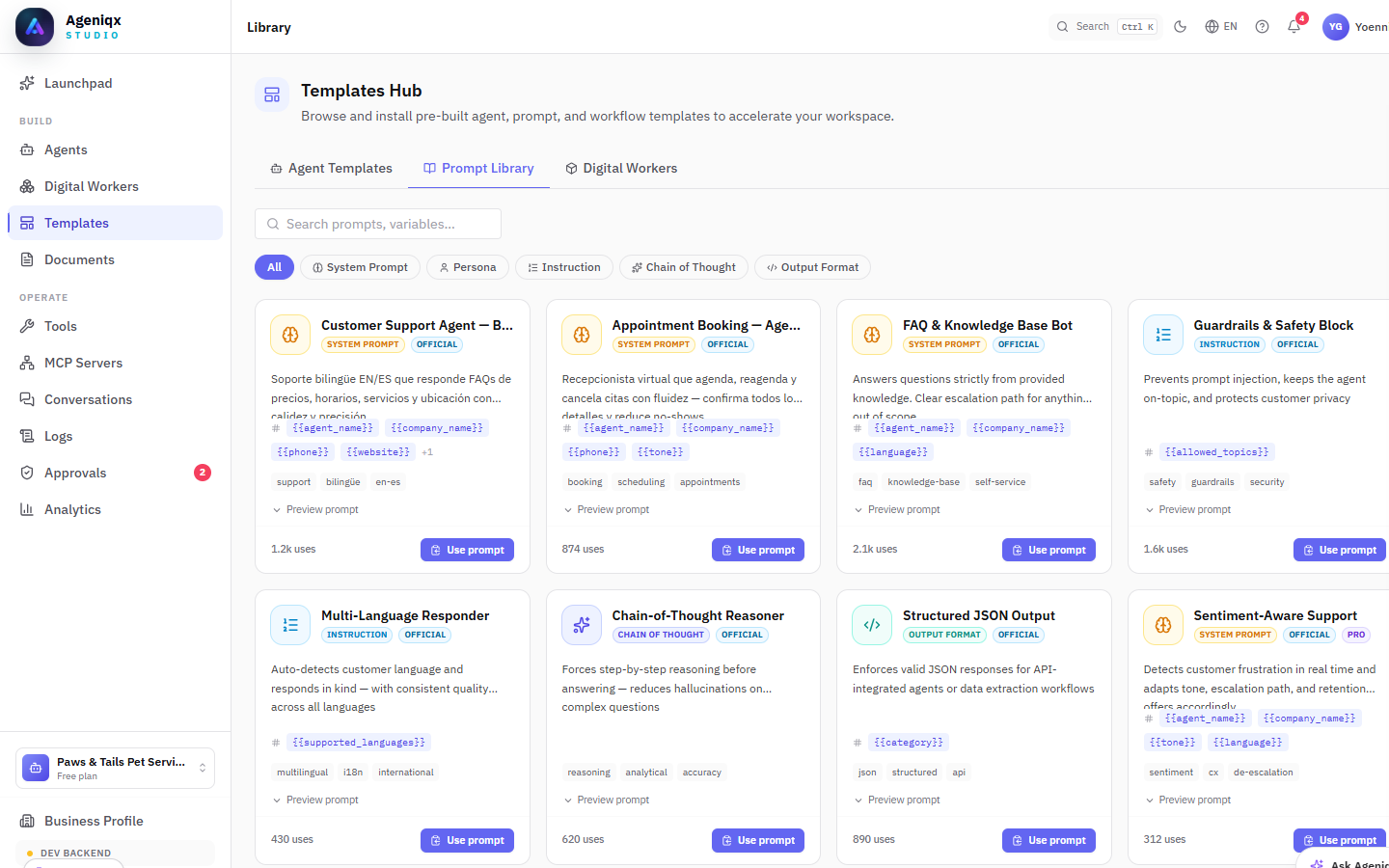1389x868 pixels.
Task: Click the FAQ & Knowledge Base Bot icon
Action: click(872, 335)
